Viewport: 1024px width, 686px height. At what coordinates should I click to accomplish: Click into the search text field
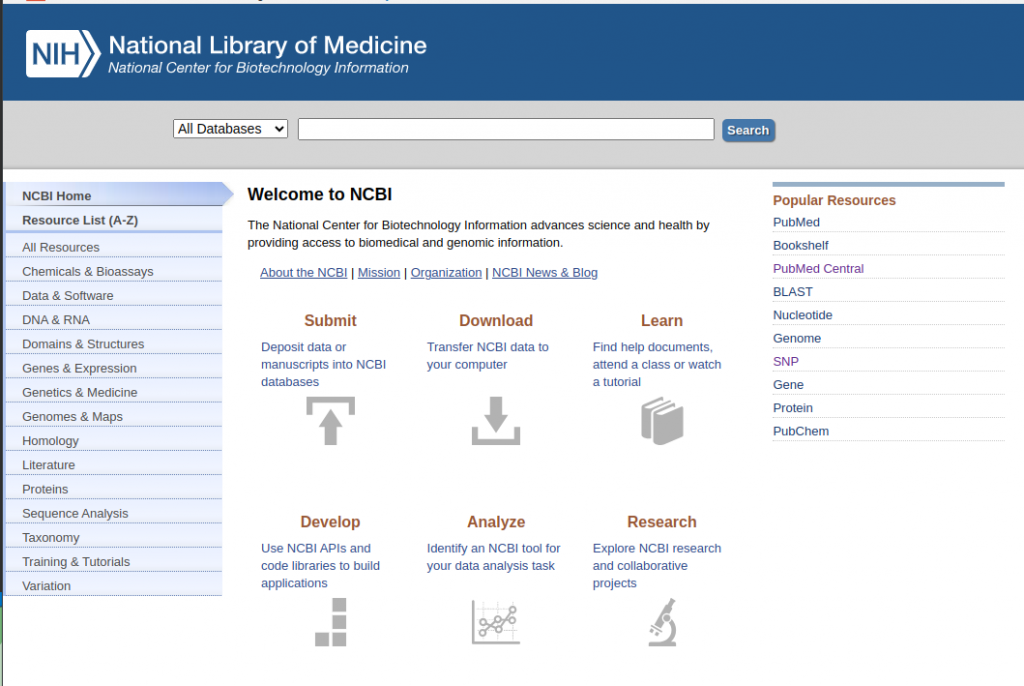(506, 129)
